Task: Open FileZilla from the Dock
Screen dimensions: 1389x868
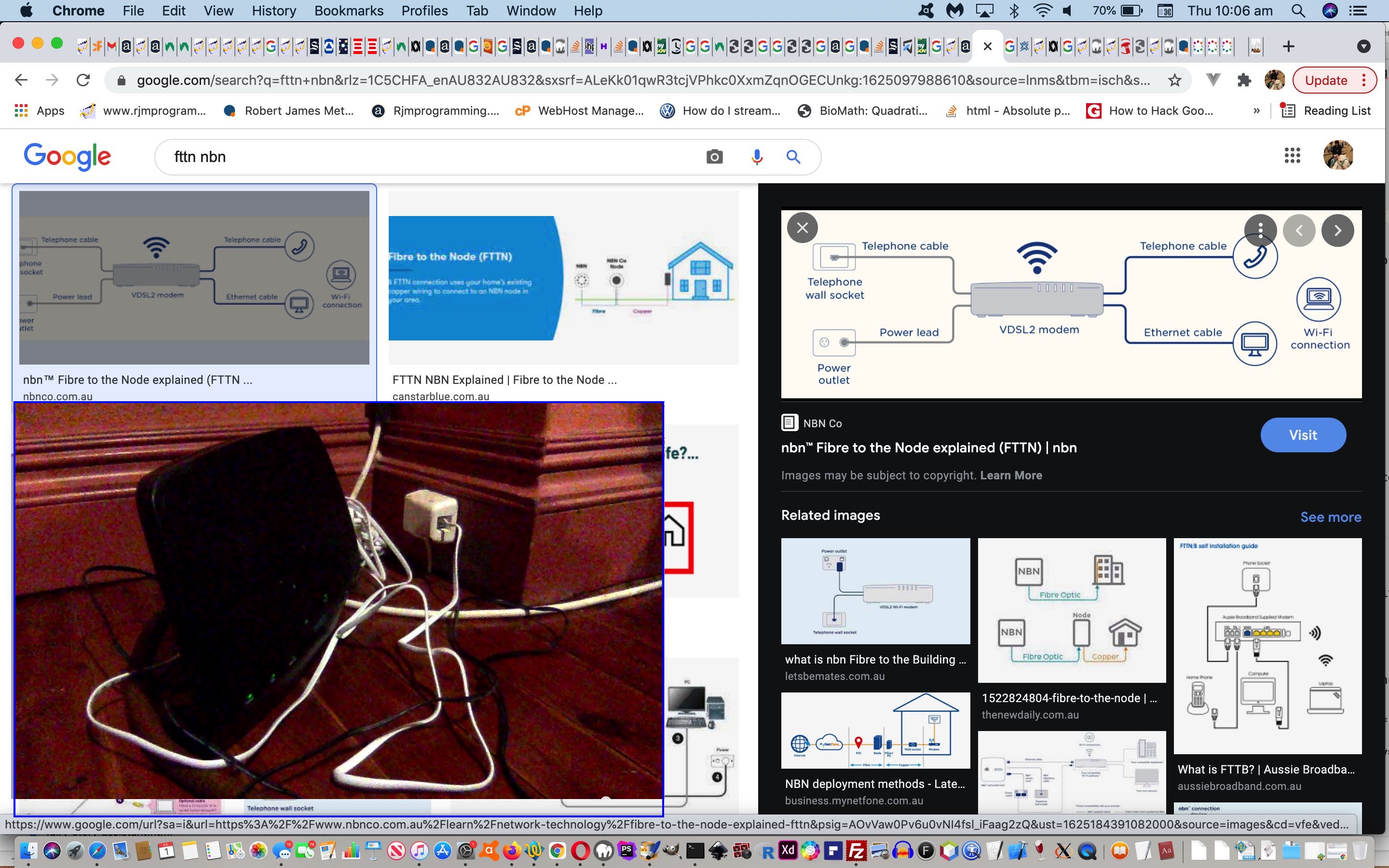Action: coord(857,850)
